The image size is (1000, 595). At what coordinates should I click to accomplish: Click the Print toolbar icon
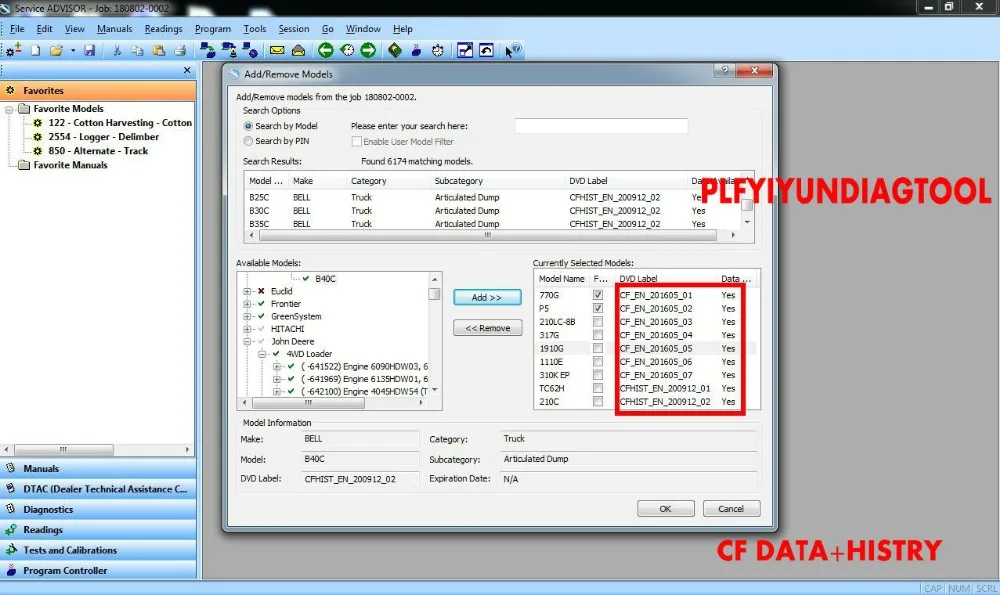[180, 50]
